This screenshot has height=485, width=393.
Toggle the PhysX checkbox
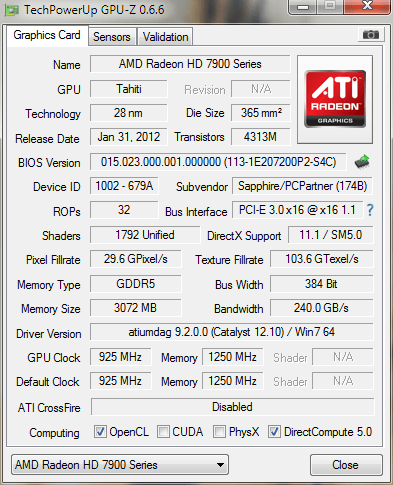pos(219,432)
